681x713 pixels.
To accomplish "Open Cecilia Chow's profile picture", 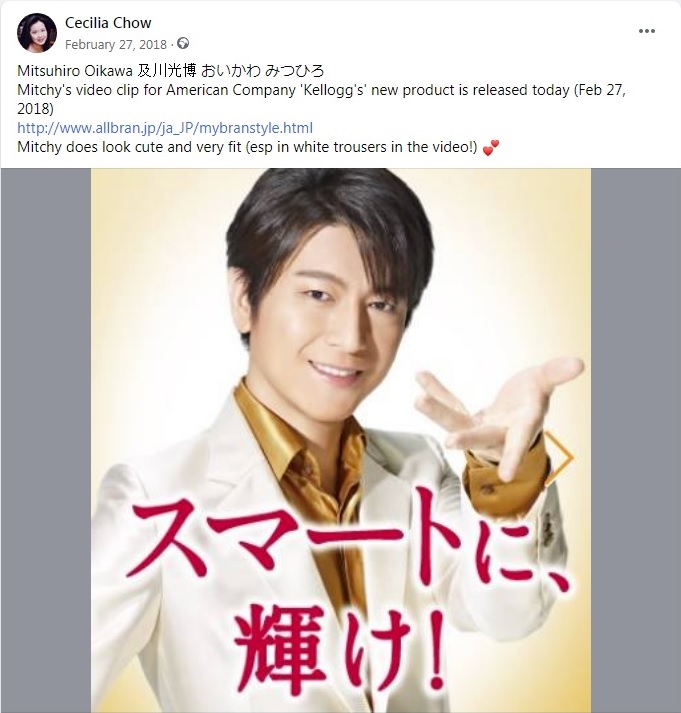I will click(x=37, y=33).
